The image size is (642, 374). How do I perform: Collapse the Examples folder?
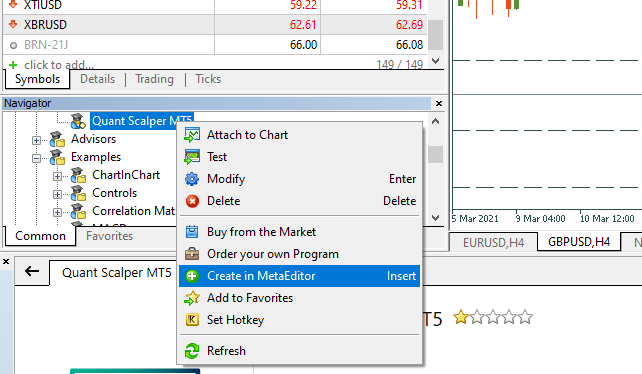pos(36,158)
